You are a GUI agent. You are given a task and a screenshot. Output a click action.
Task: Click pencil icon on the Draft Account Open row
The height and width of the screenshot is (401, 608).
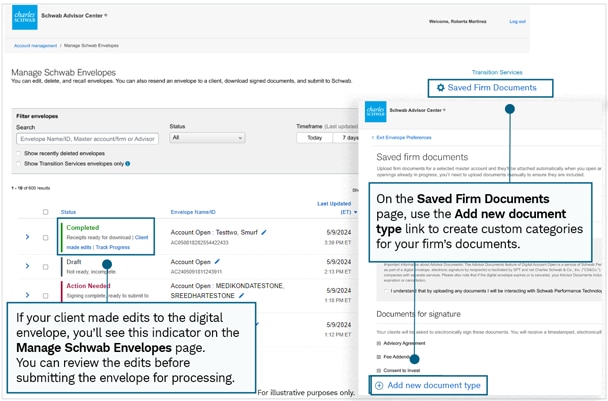217,262
